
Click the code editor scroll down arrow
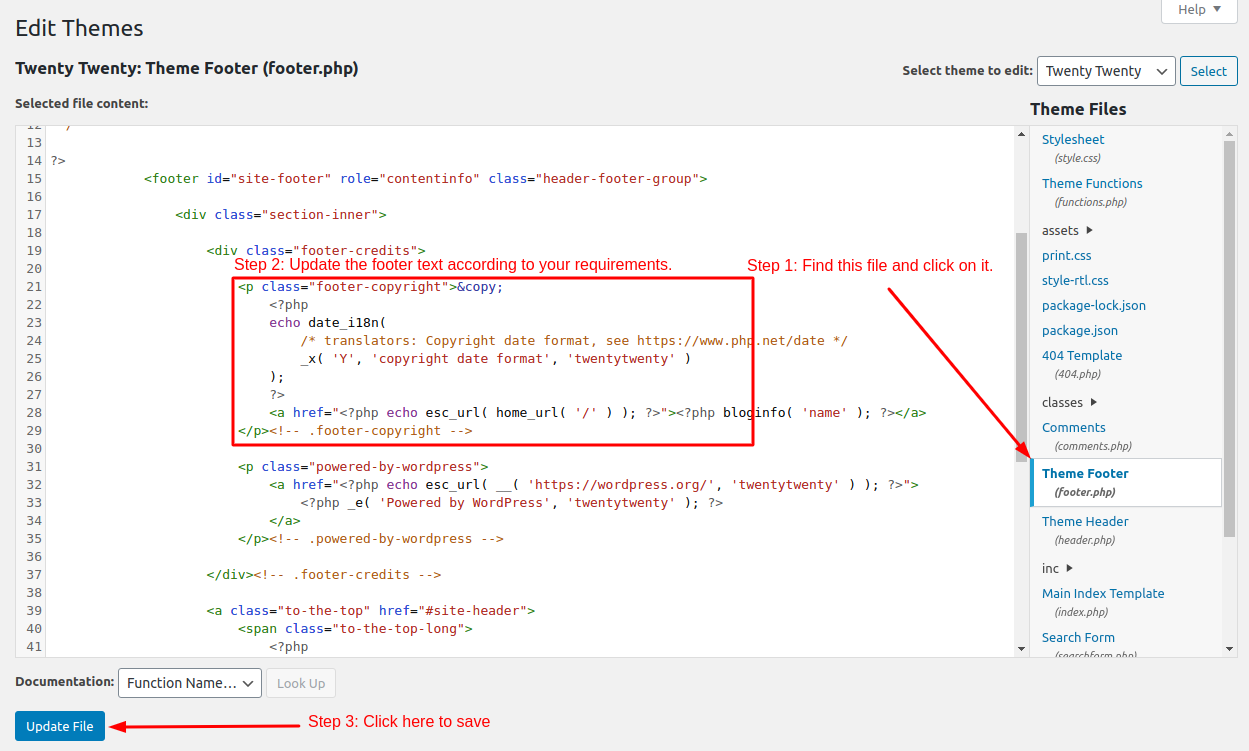pos(1021,649)
